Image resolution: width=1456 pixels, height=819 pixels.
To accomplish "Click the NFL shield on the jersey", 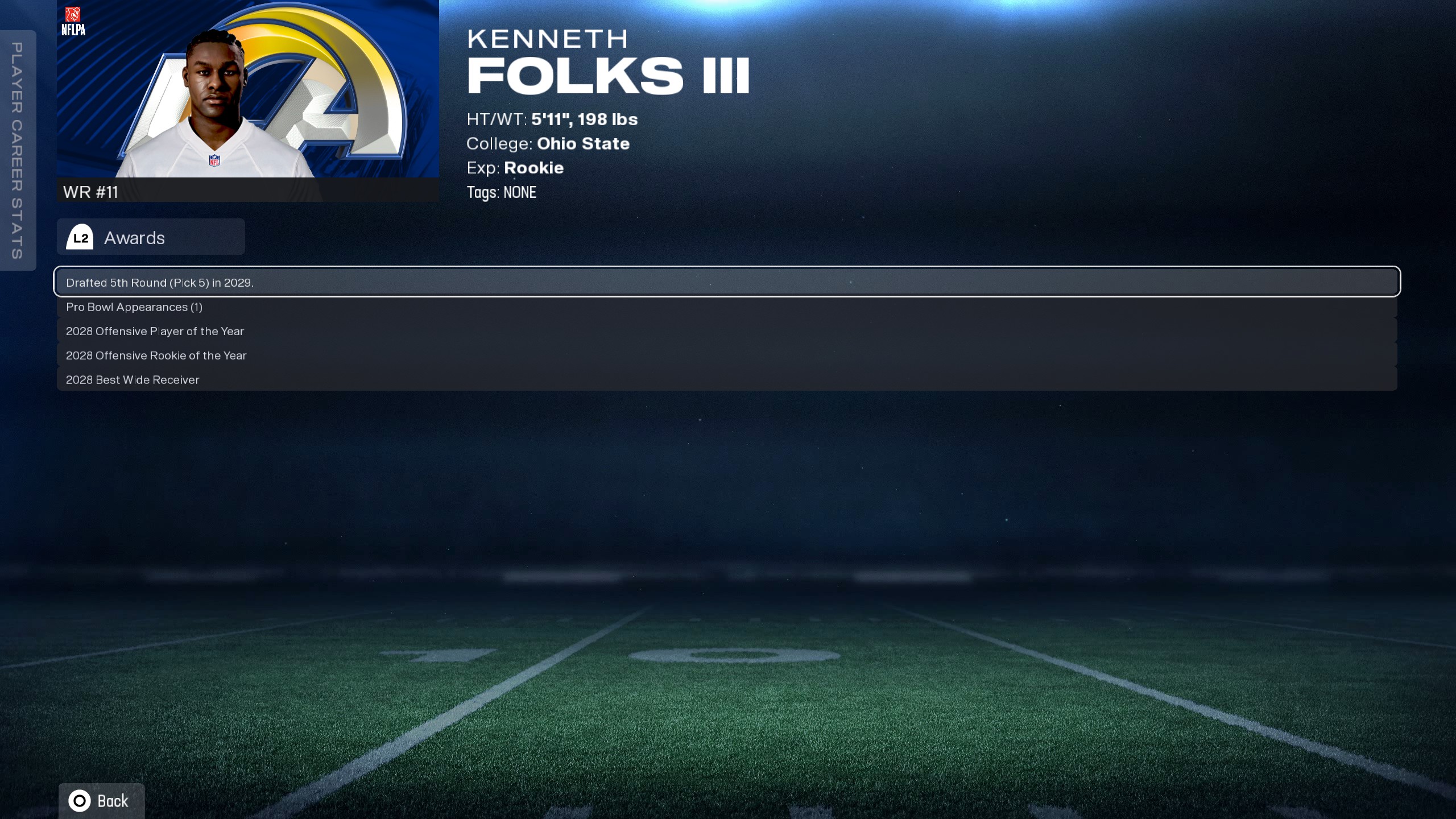I will (x=214, y=160).
